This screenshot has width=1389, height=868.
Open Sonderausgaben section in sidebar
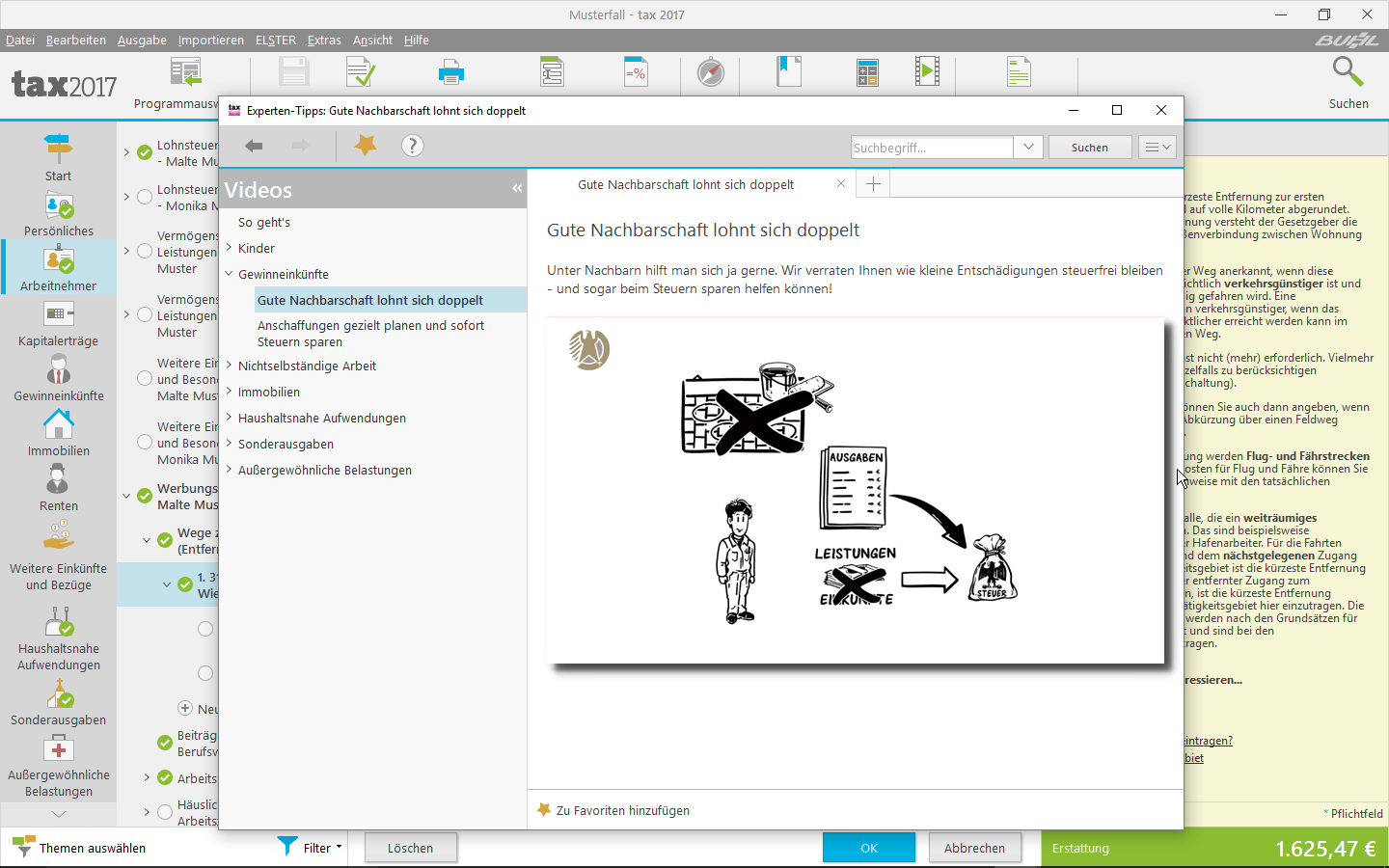click(58, 703)
